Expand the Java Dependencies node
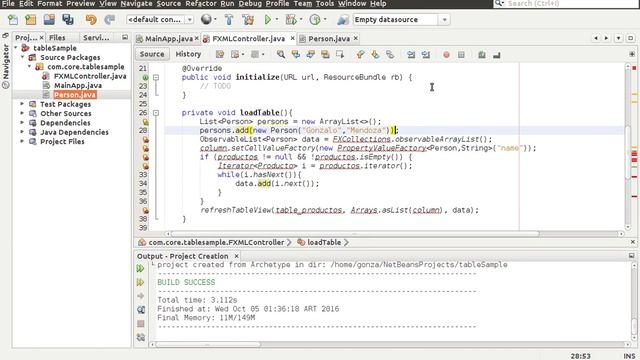640x360 pixels. [22, 132]
